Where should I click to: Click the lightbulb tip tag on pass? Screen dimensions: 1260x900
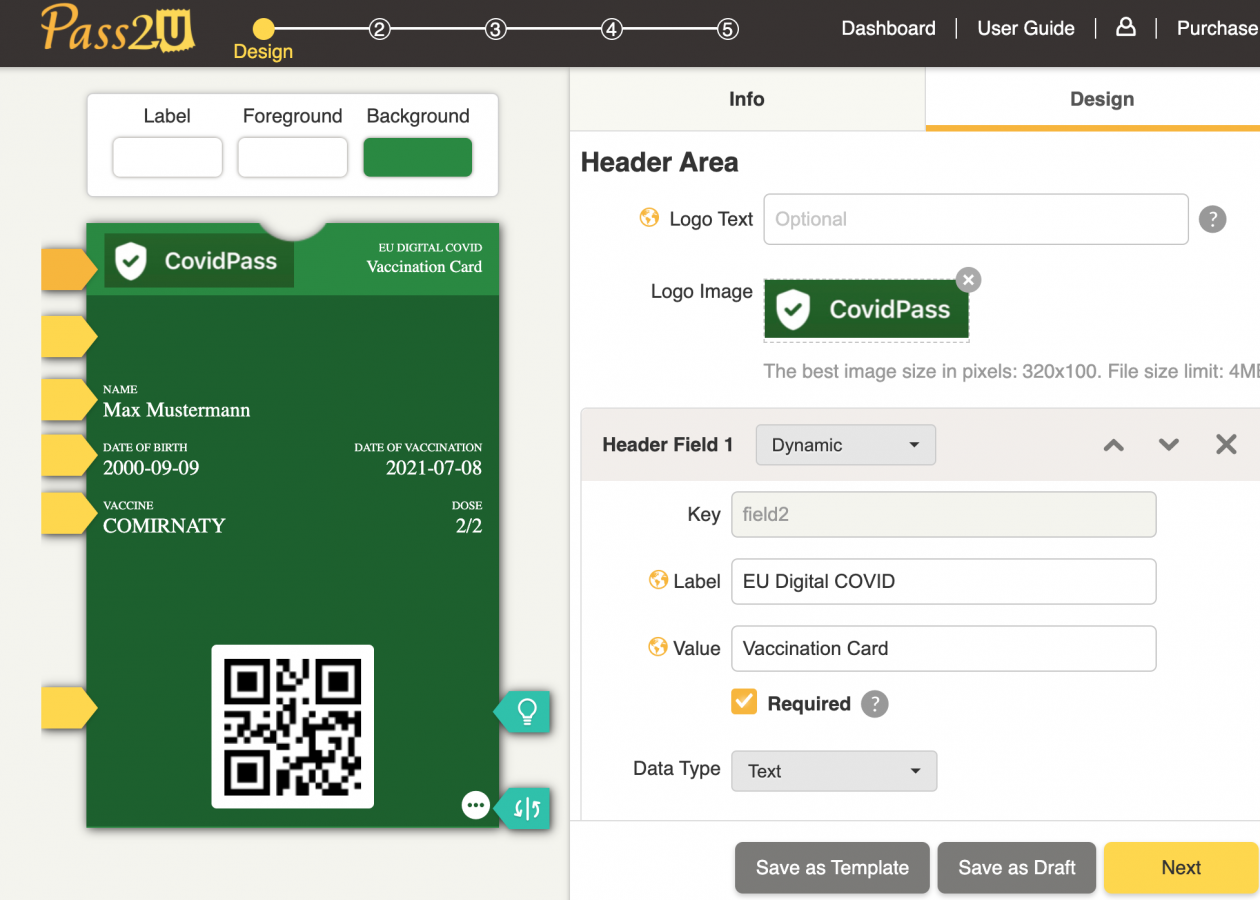(522, 712)
